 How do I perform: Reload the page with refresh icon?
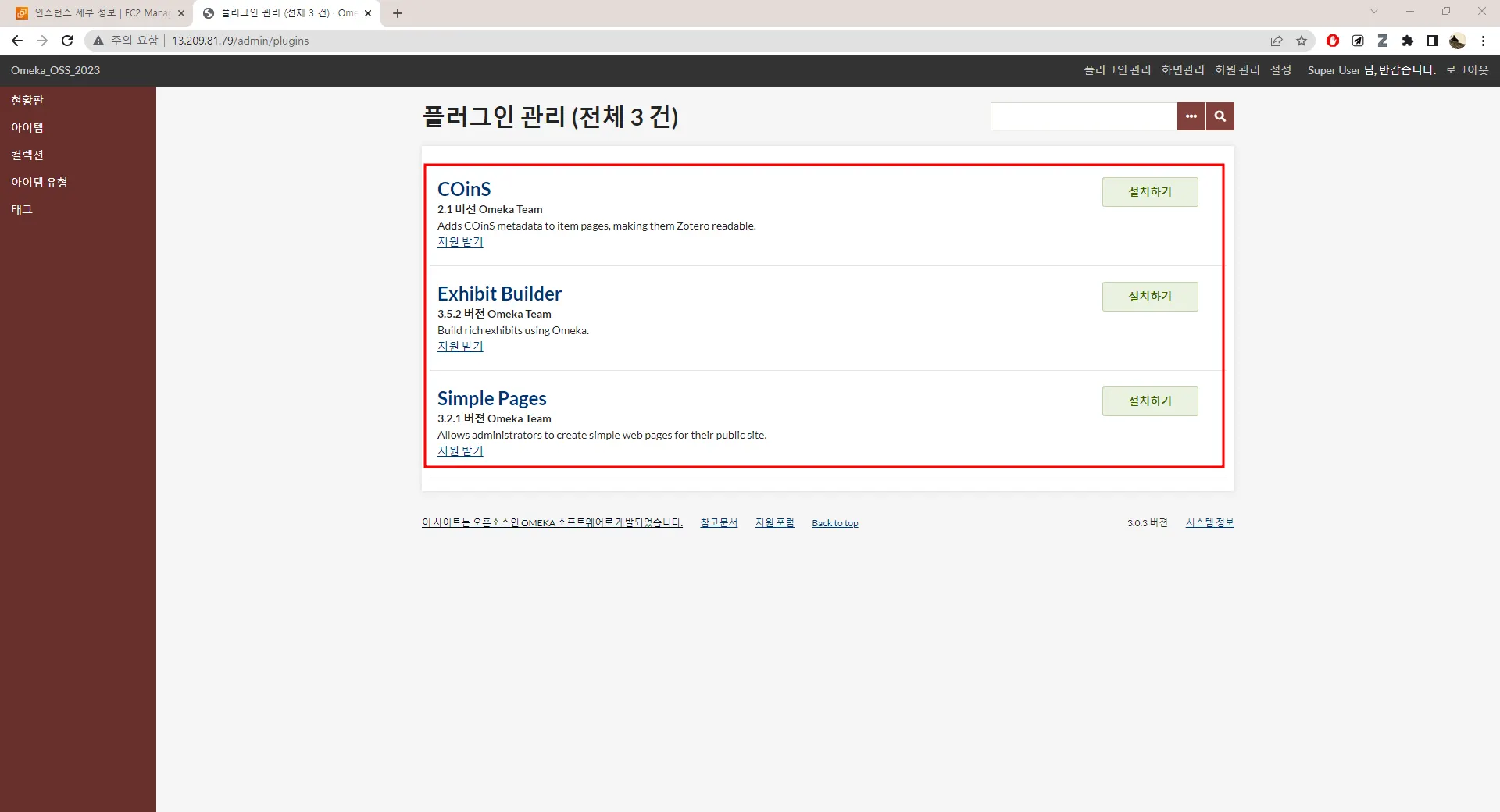67,41
